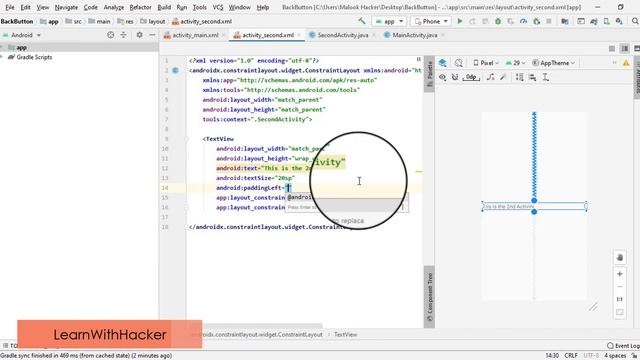The image size is (640, 360).
Task: Toggle the Palette side panel
Action: coord(429,74)
